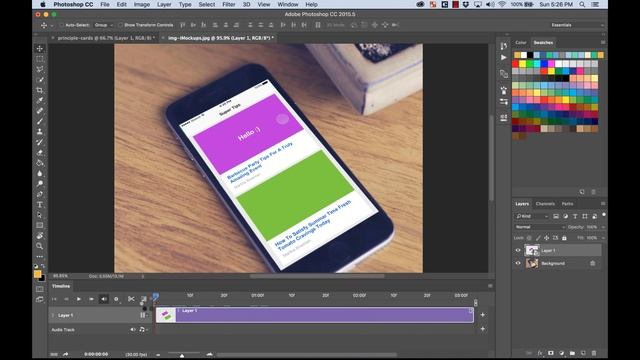The image size is (640, 360).
Task: Open the History panel icon in dock
Action: pos(504,46)
